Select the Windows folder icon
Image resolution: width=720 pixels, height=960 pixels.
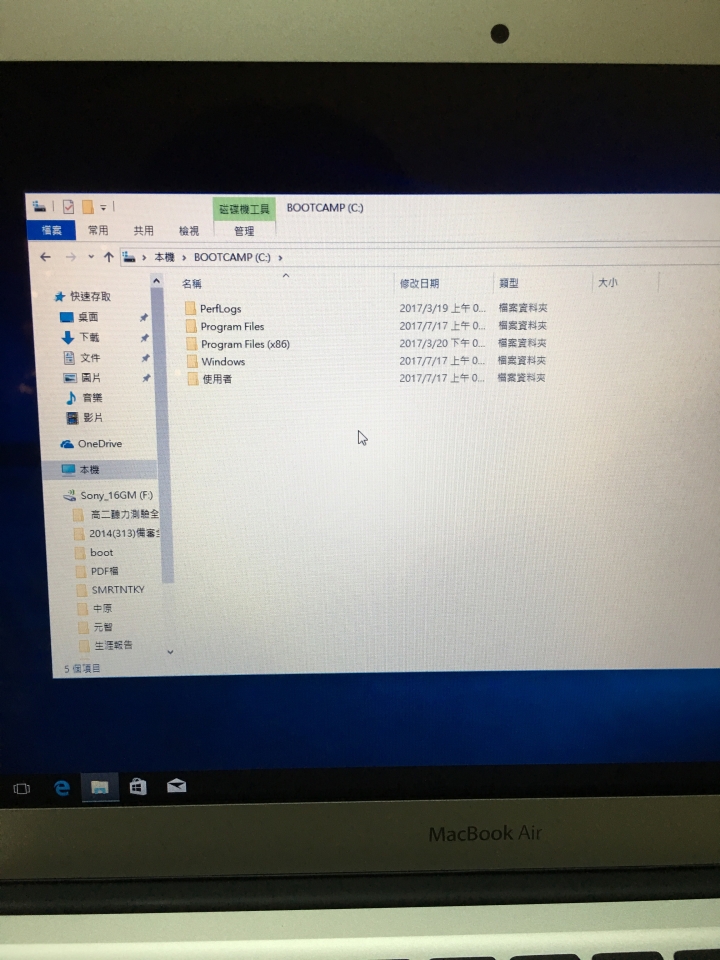click(192, 361)
